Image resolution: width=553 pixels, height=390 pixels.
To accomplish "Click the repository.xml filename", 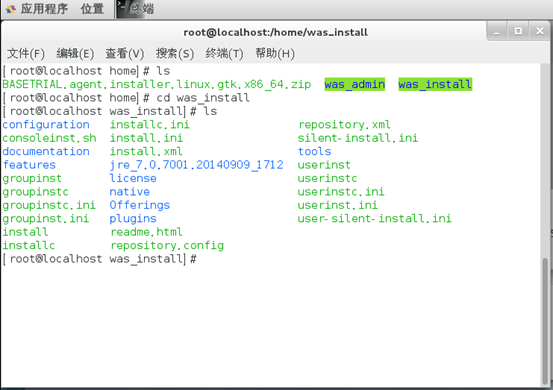I will pos(345,124).
